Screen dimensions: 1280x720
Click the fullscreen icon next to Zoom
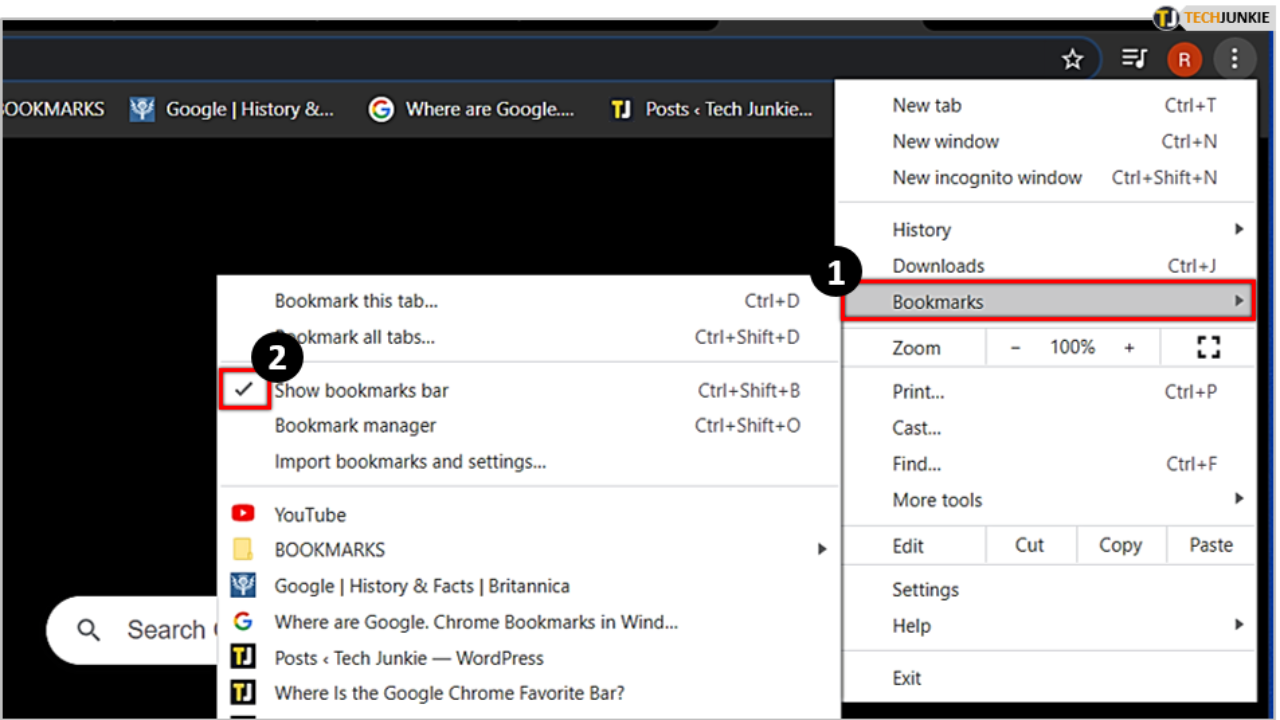coord(1207,347)
